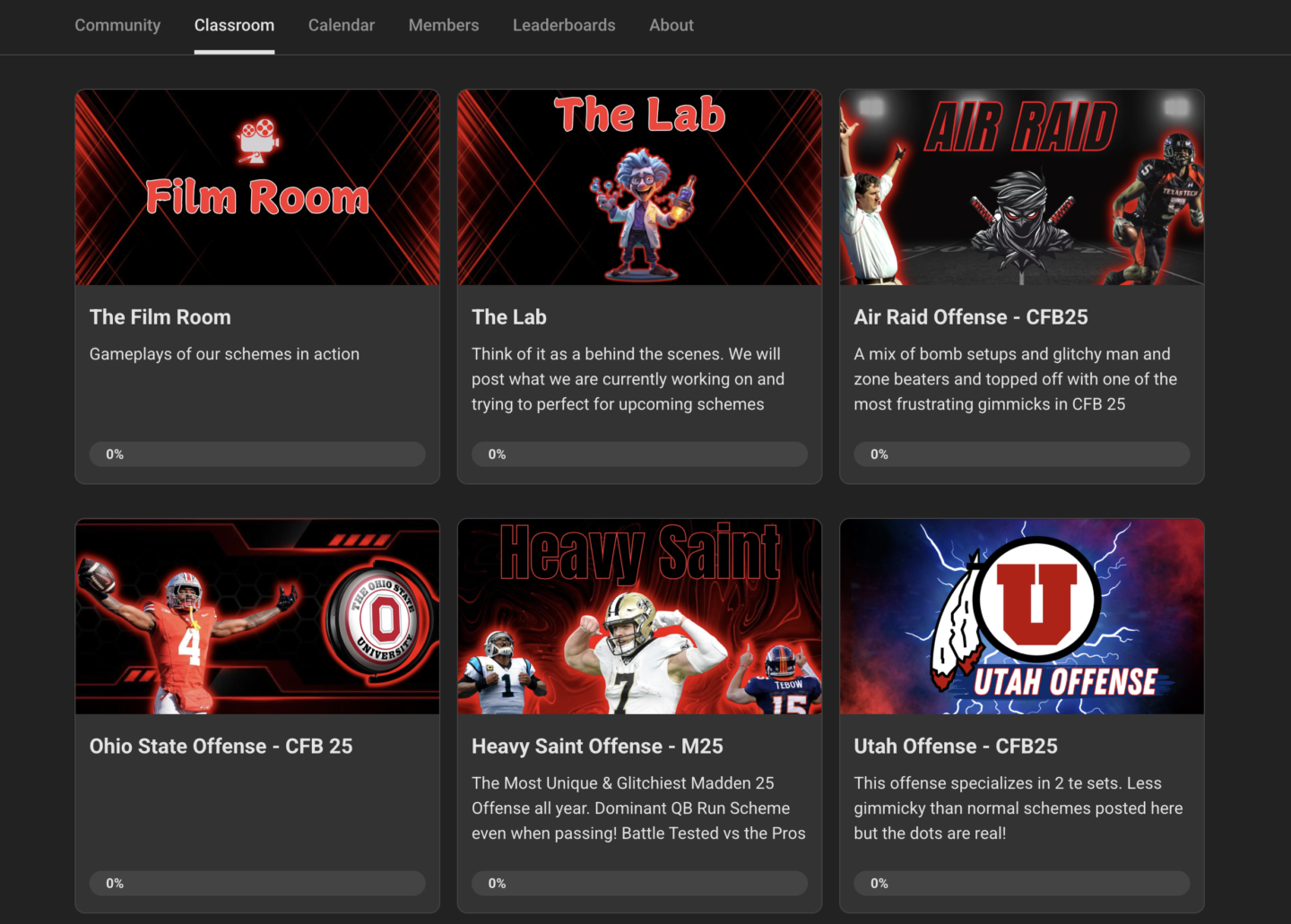The height and width of the screenshot is (924, 1291).
Task: Click The Lab progress bar
Action: [639, 454]
